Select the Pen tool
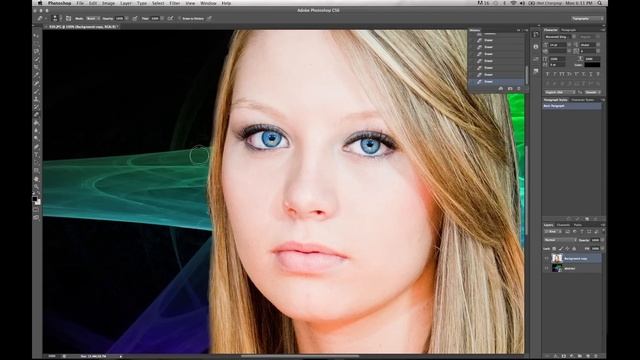640x360 pixels. coord(36,147)
